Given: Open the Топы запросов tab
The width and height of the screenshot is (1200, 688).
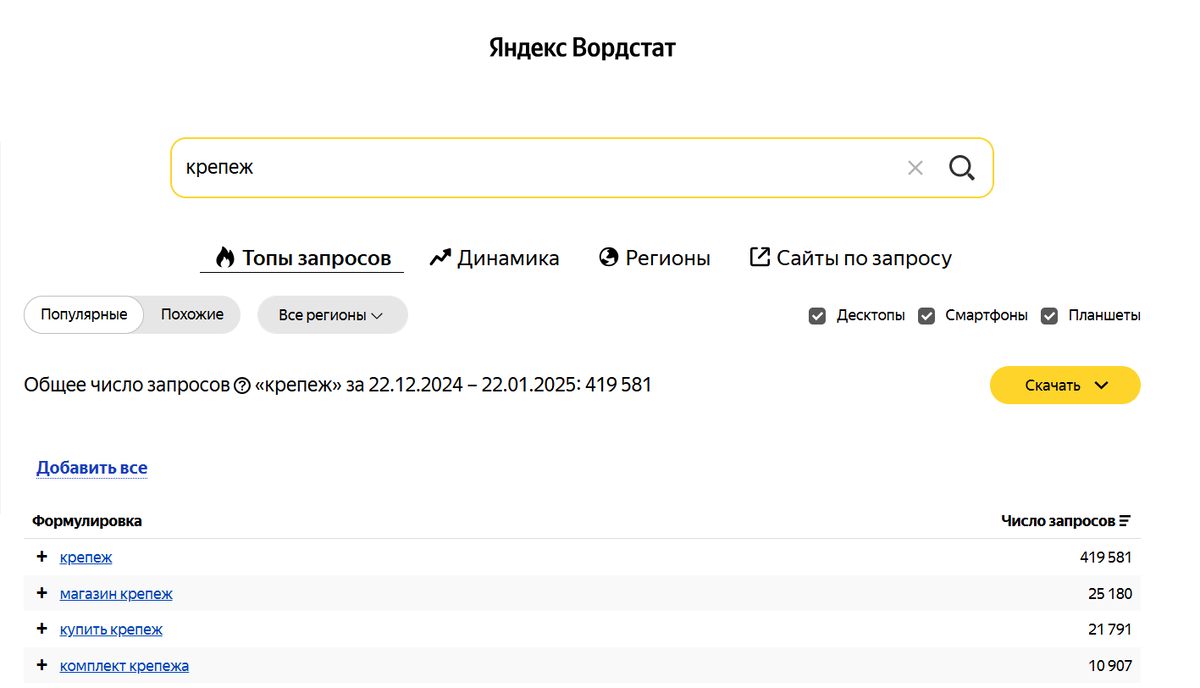Looking at the screenshot, I should pos(302,258).
